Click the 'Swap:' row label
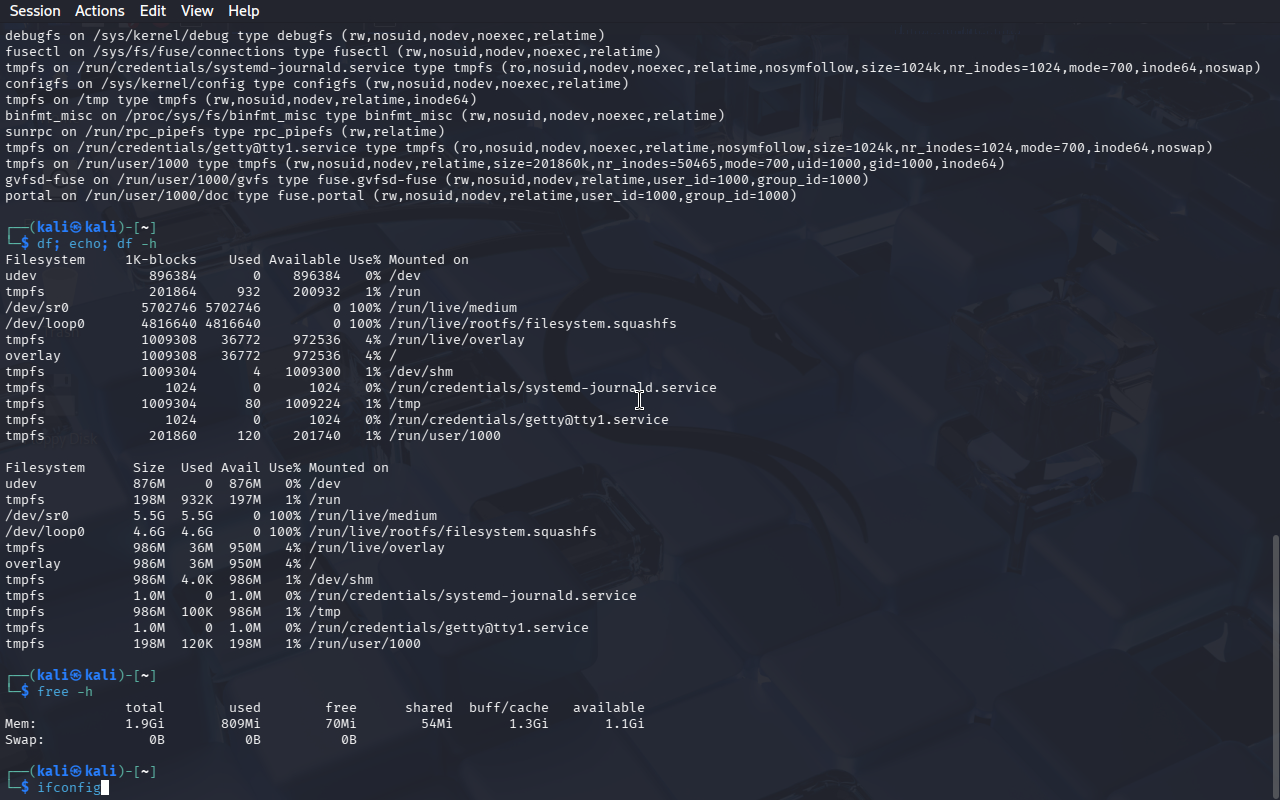 tap(25, 740)
